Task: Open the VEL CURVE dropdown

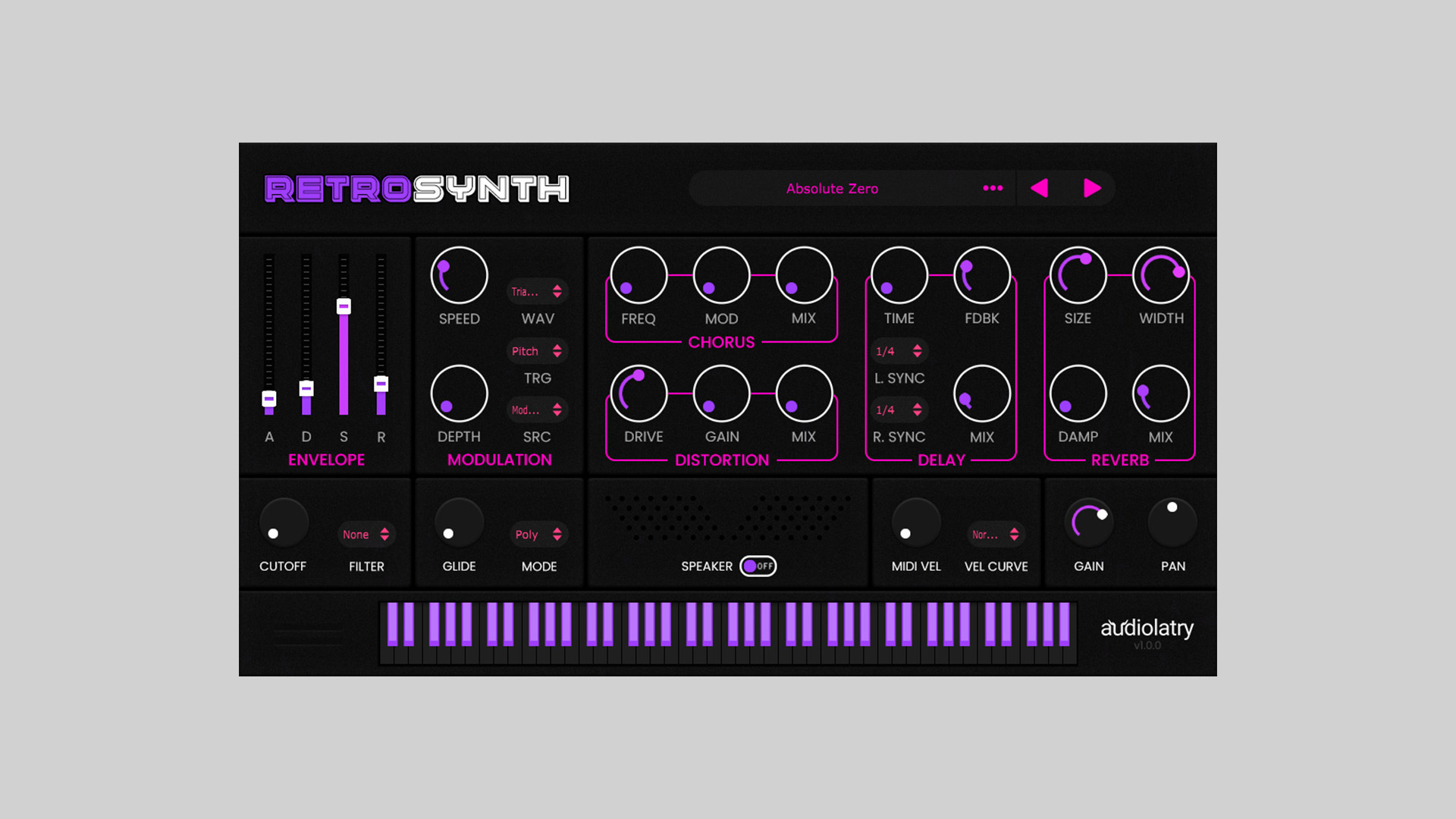Action: click(x=996, y=534)
